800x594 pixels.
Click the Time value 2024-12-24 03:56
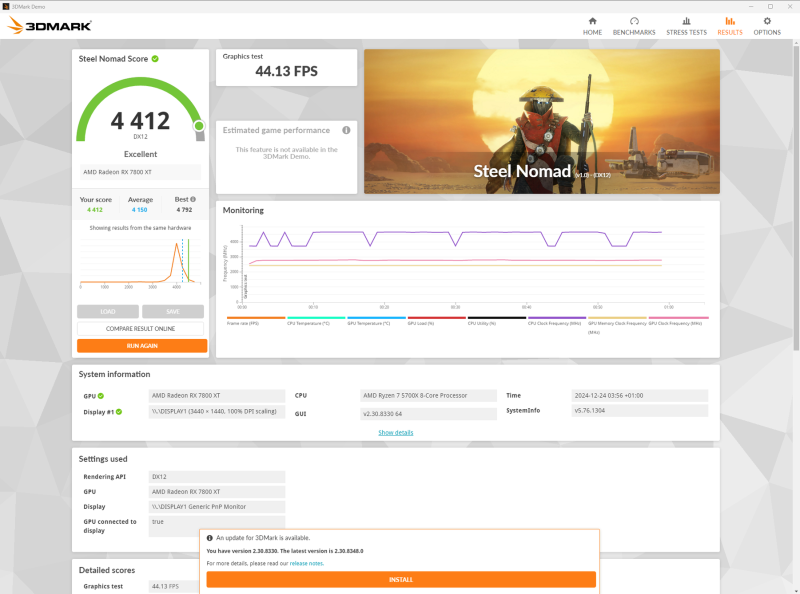tap(639, 395)
